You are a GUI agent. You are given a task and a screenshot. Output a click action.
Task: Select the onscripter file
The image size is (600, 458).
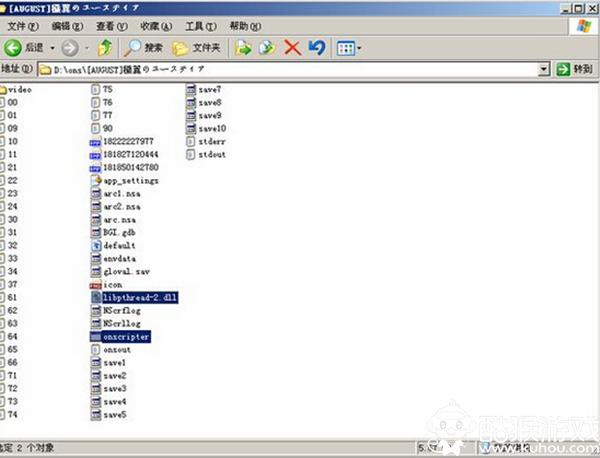(125, 337)
